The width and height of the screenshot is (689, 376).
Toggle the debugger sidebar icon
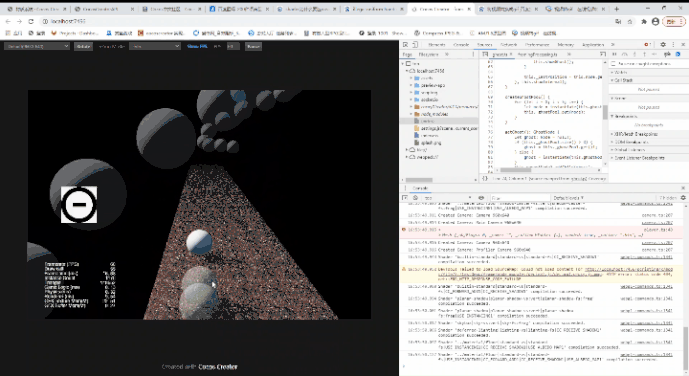click(603, 54)
